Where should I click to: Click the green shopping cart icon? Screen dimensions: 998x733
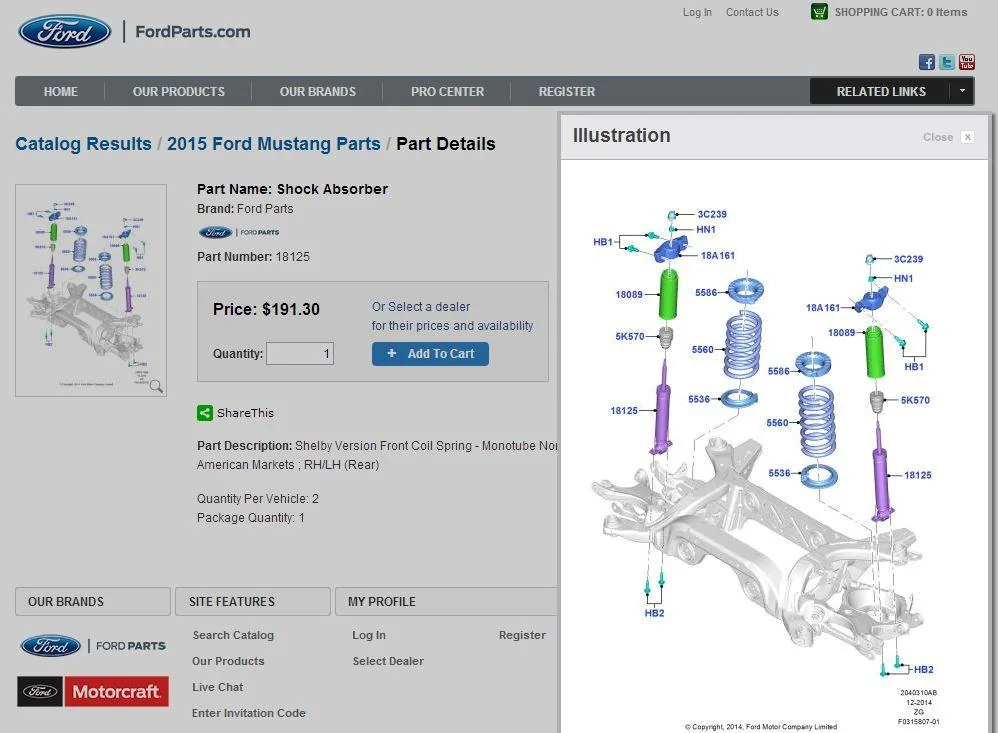tap(819, 11)
